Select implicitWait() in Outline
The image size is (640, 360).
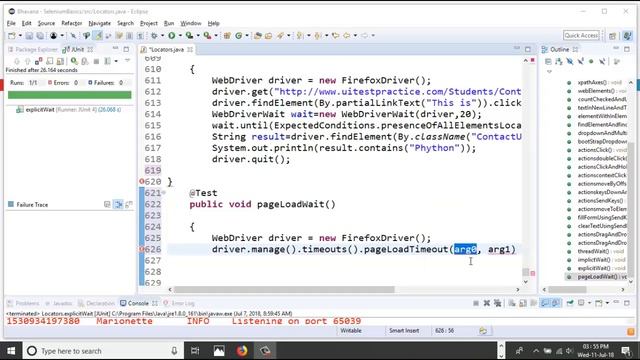coord(597,260)
